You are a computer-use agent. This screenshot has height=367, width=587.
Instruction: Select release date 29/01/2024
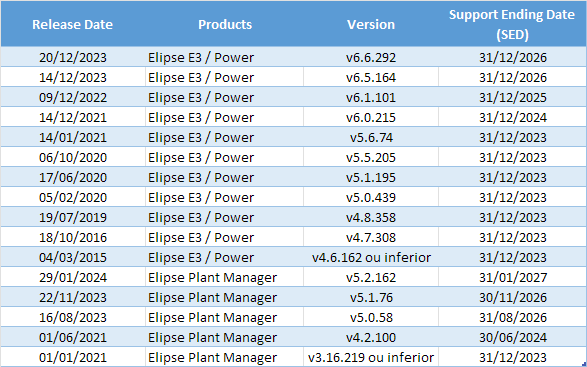(x=73, y=277)
